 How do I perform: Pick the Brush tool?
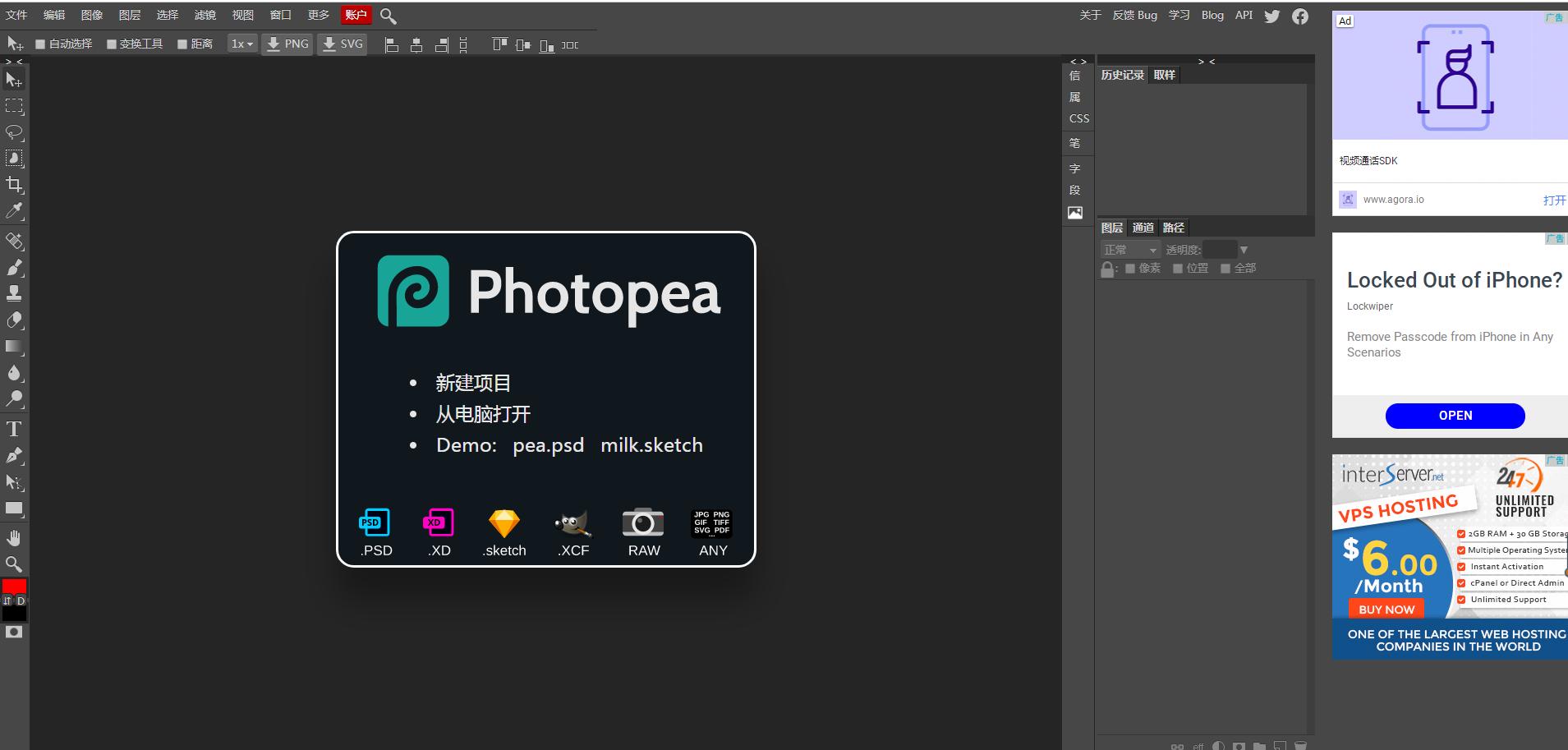[14, 268]
